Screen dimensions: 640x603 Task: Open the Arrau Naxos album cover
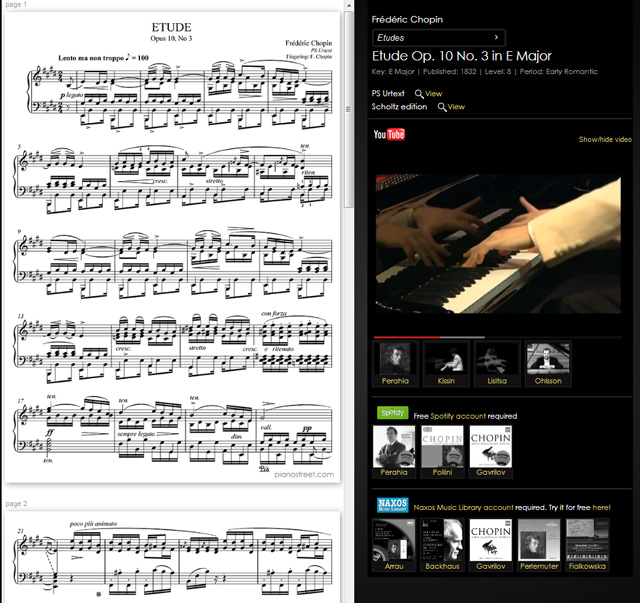point(394,540)
